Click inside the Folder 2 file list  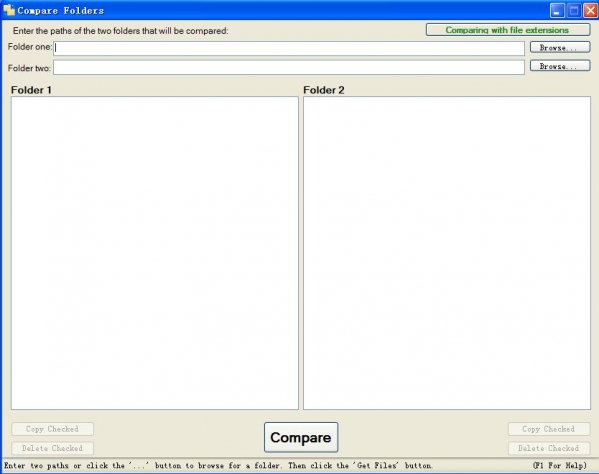pos(447,253)
